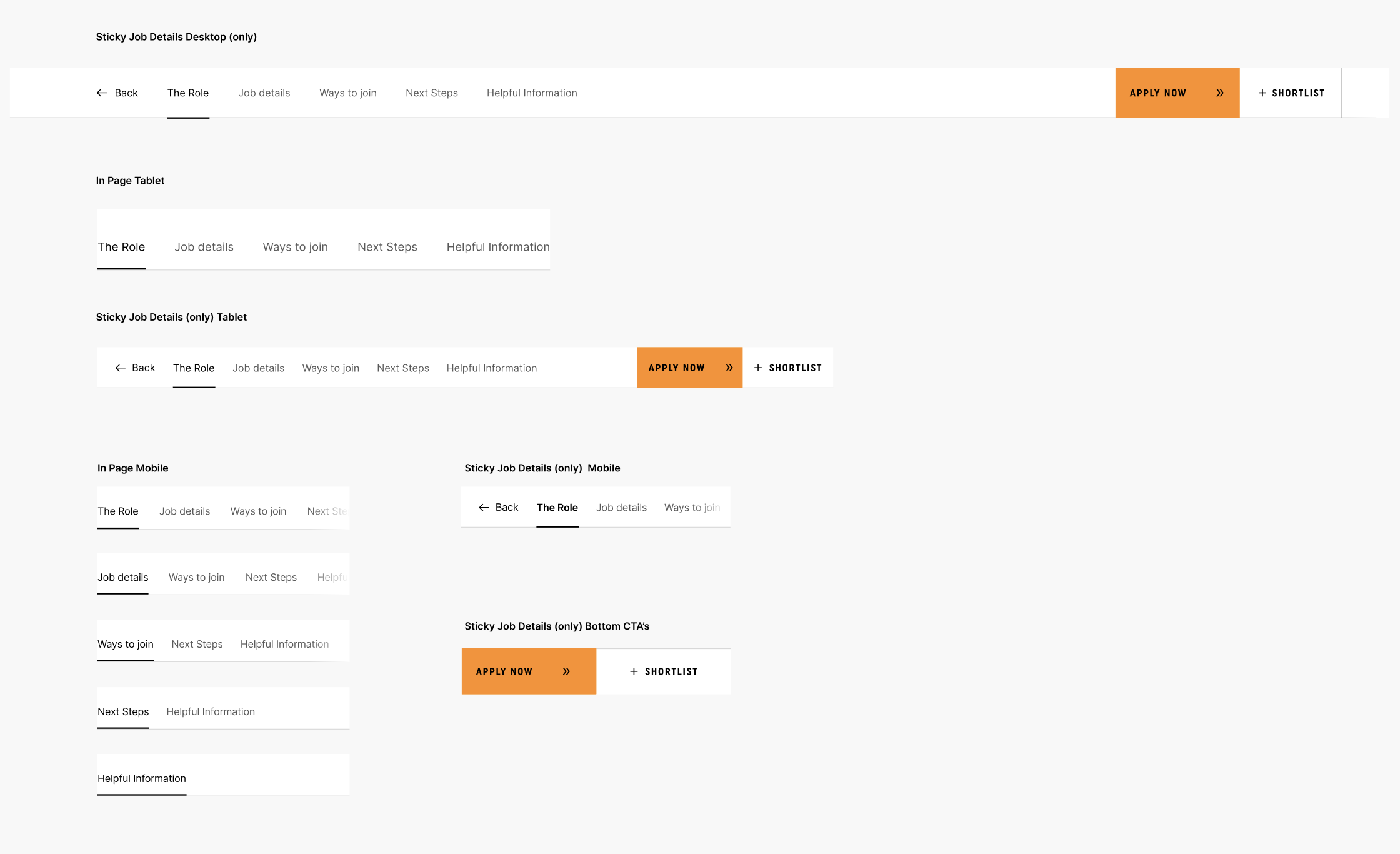Click plus icon next to tablet Shortlist
Viewport: 1400px width, 854px height.
coord(758,368)
